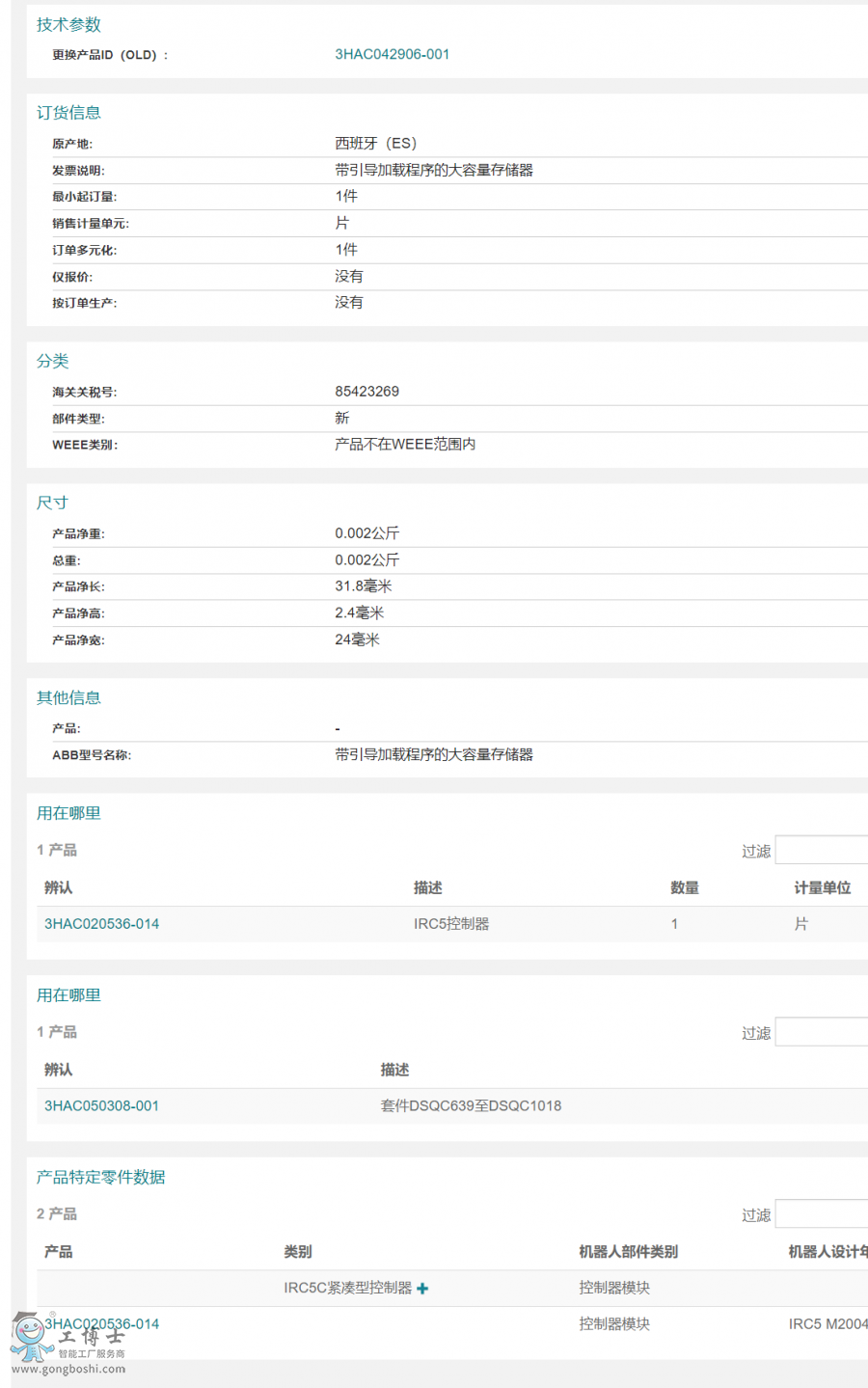The width and height of the screenshot is (868, 1388).
Task: Sort by 描述 header in the IRC5控制器 table
Action: (x=427, y=888)
